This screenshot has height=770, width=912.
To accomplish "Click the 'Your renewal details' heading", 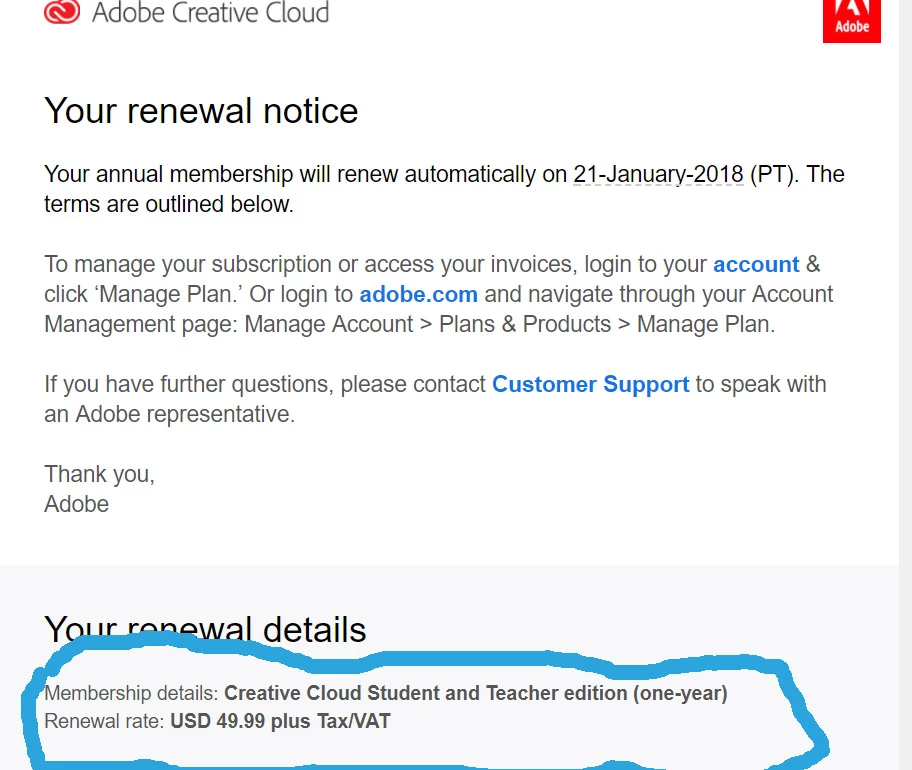I will 205,629.
